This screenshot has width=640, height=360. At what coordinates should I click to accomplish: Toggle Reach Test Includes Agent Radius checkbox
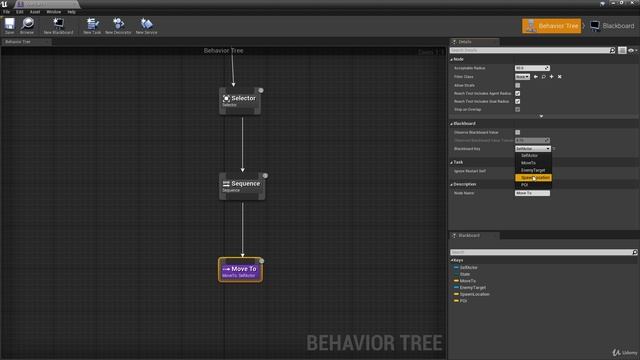(x=518, y=93)
